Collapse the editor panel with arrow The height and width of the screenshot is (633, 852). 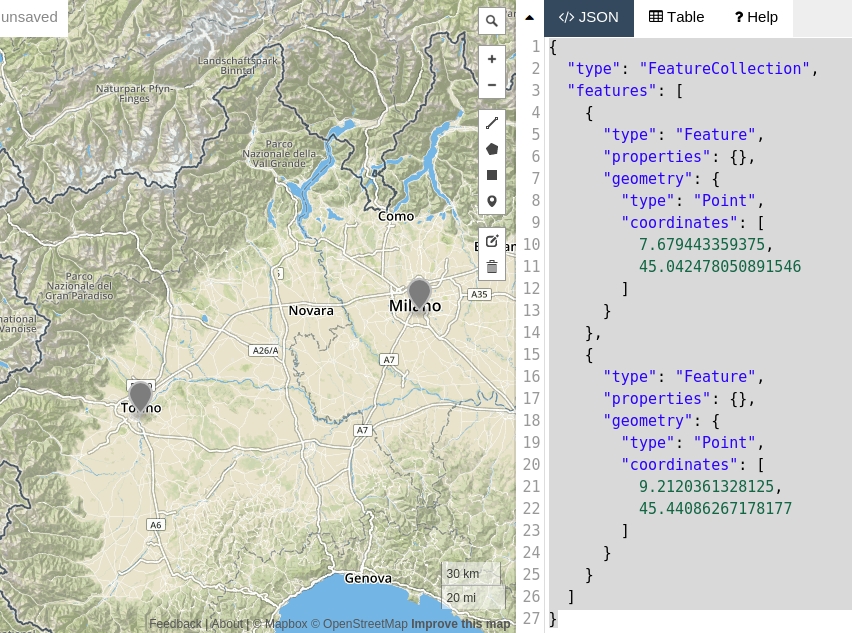(529, 17)
